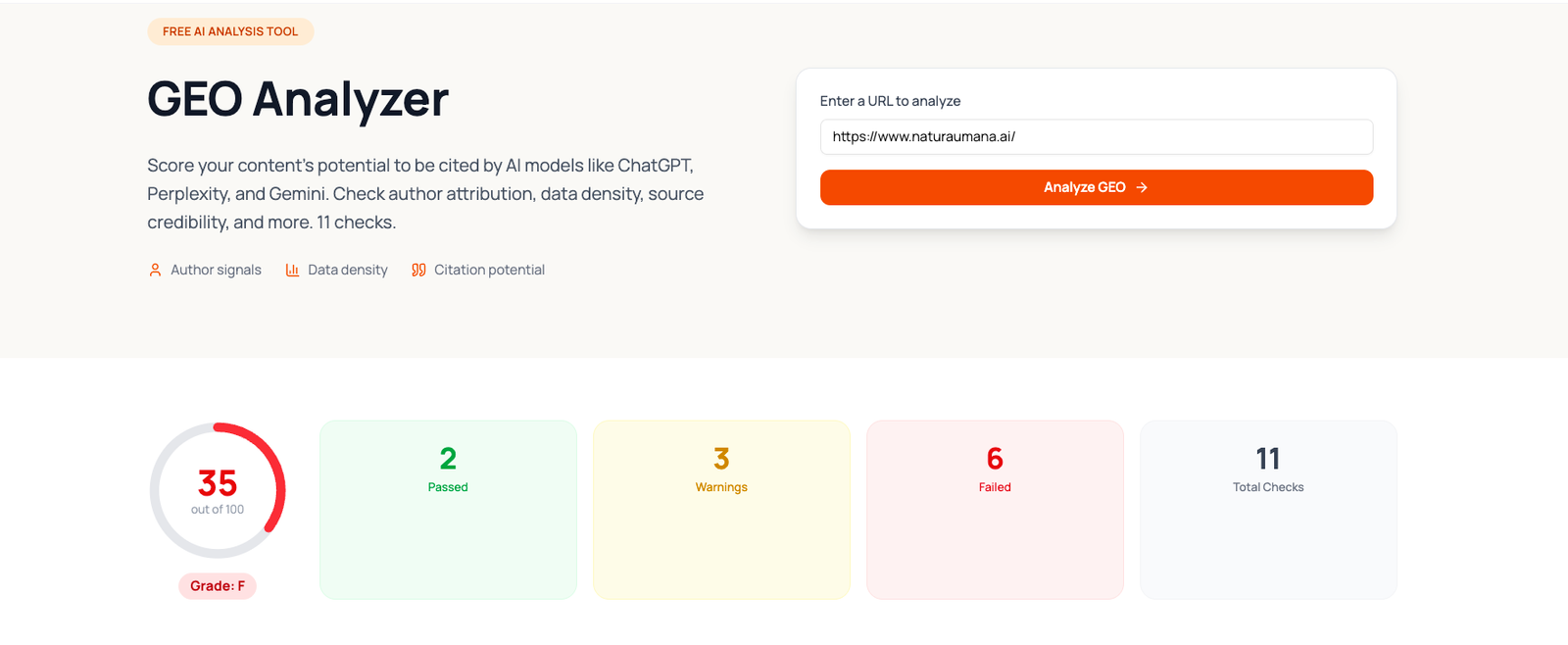Open the red Failed summary card

coord(995,510)
